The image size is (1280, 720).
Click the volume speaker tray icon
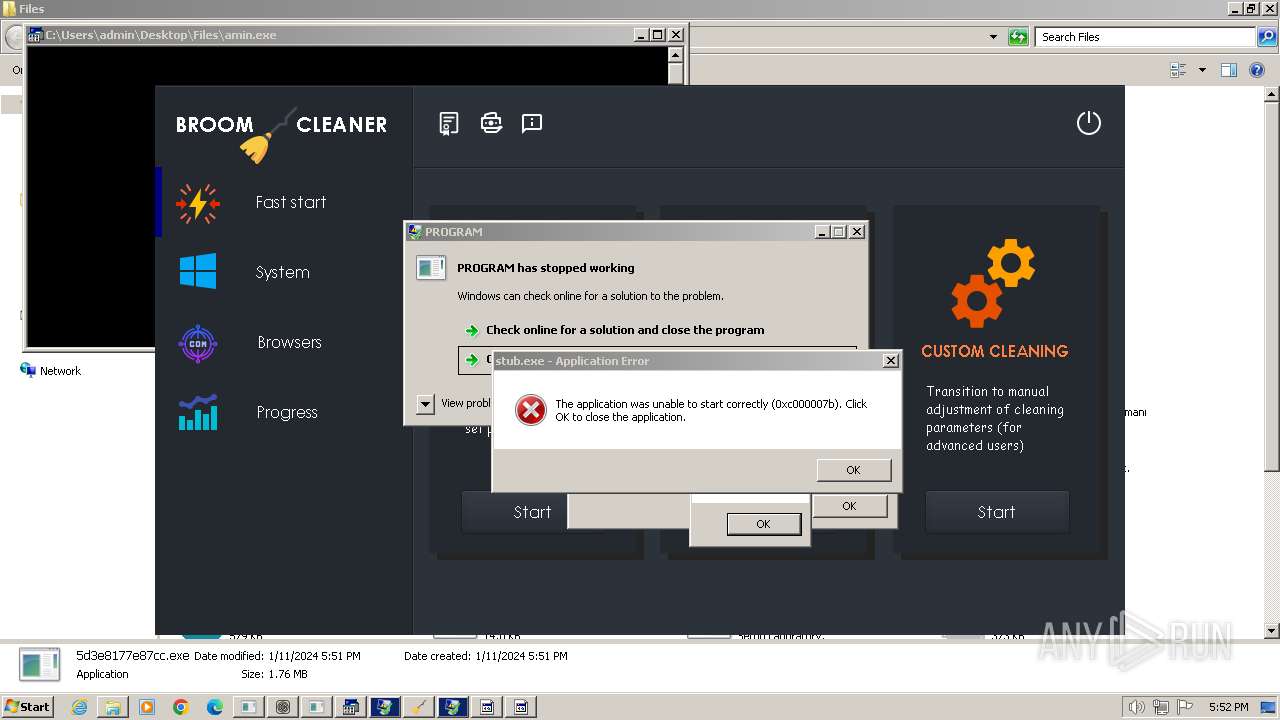pos(1137,707)
